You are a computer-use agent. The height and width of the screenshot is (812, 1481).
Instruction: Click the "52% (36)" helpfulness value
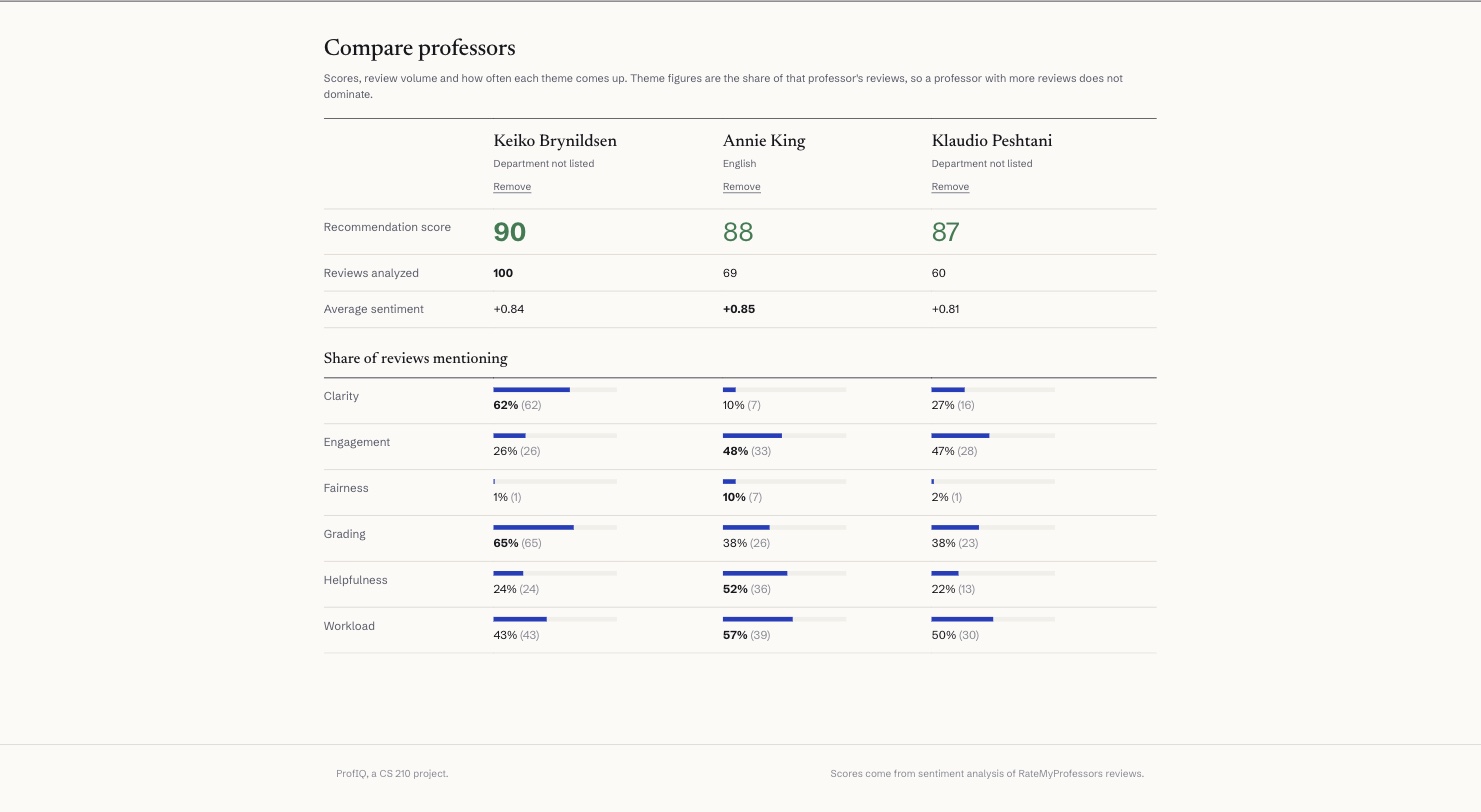click(x=747, y=589)
